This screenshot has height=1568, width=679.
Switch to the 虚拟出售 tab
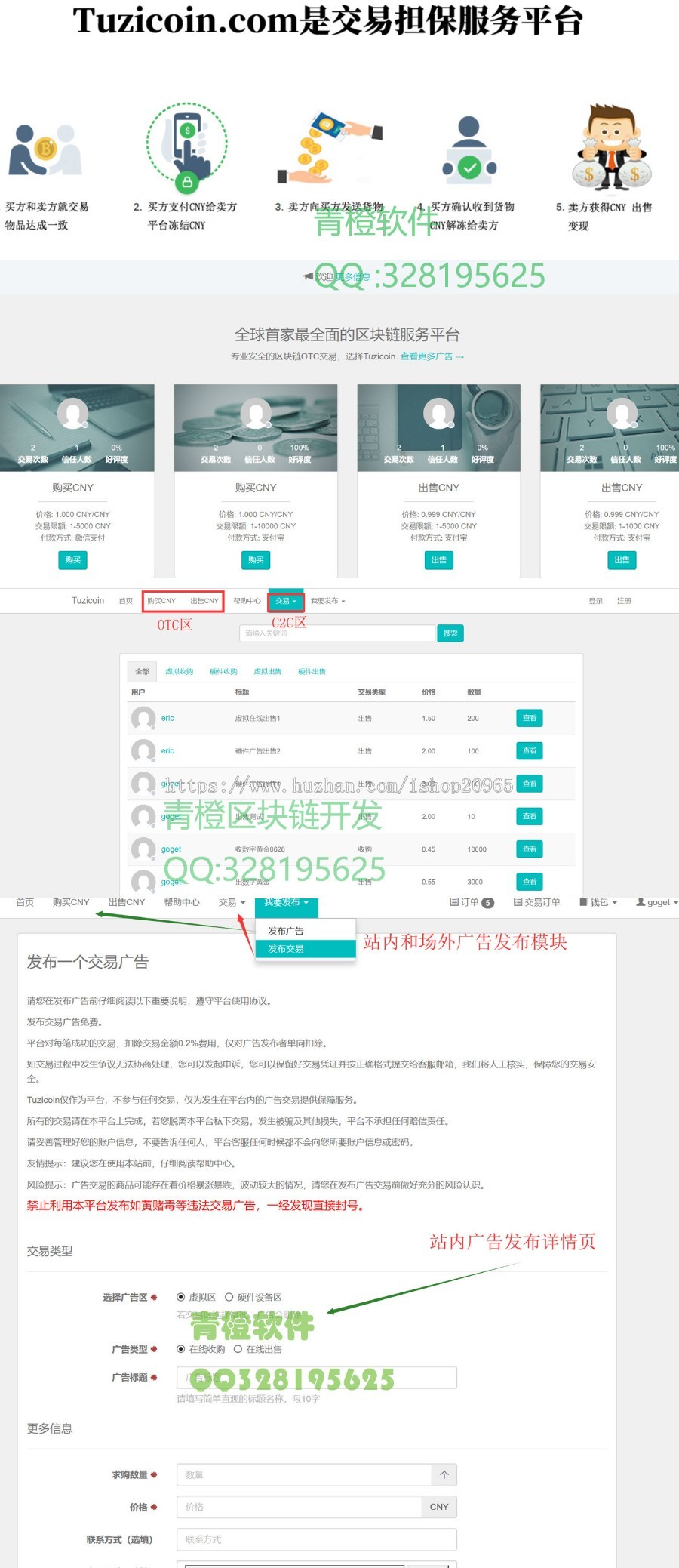[x=267, y=671]
